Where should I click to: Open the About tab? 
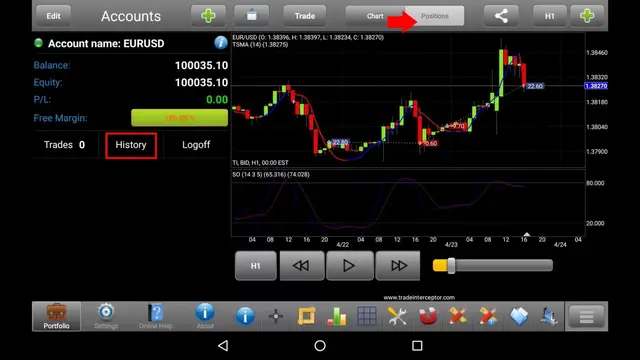[205, 316]
